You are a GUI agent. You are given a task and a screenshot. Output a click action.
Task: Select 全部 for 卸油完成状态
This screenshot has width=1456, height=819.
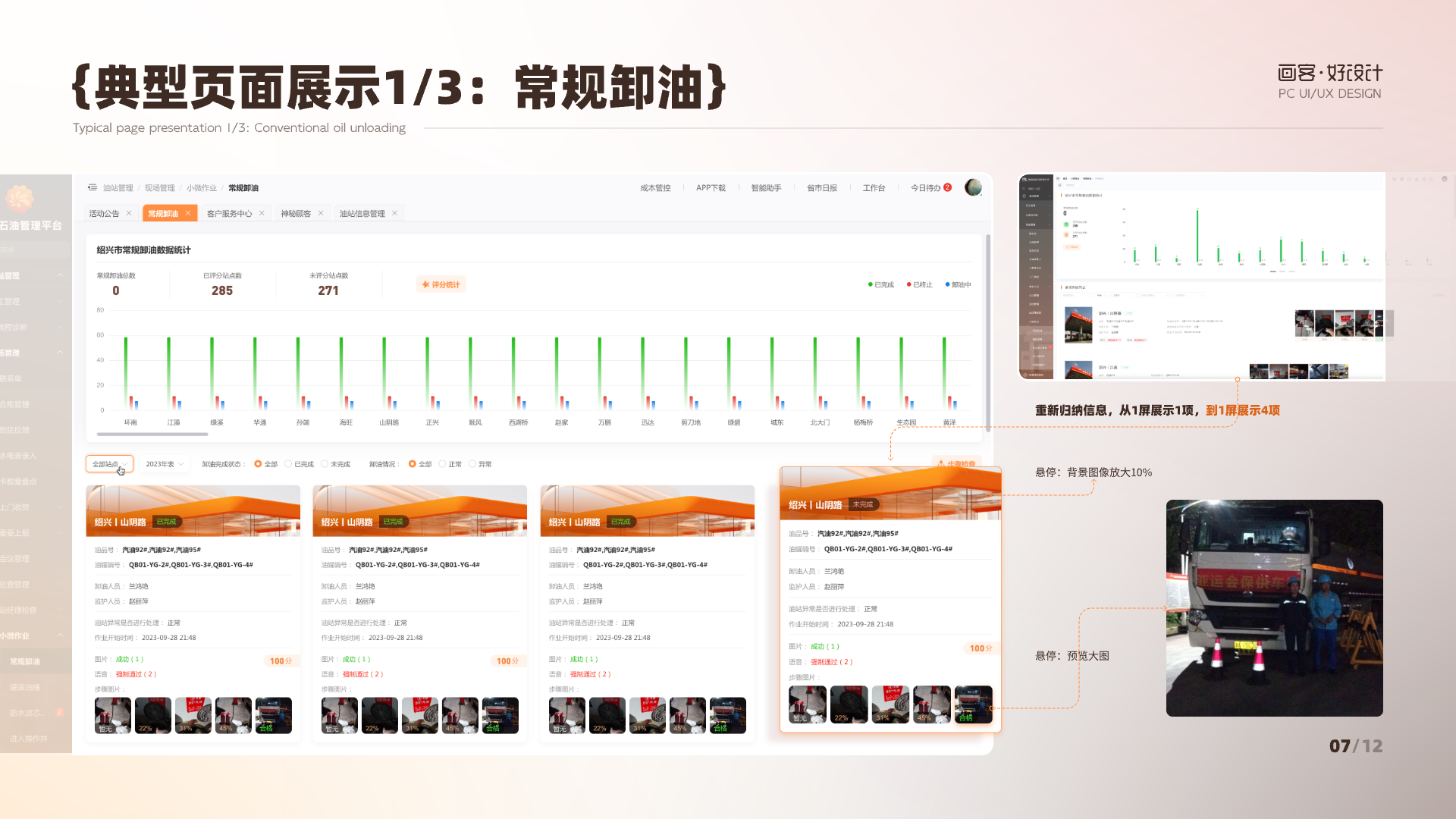[266, 464]
